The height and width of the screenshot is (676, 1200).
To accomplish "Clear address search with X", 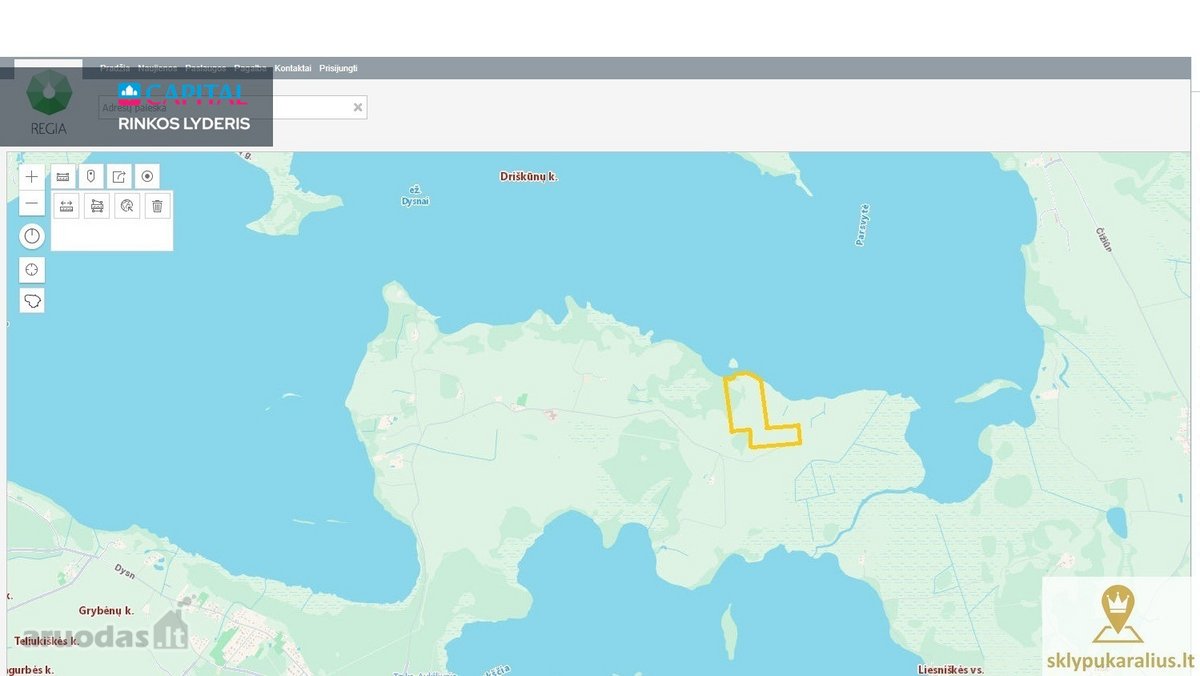I will point(357,107).
